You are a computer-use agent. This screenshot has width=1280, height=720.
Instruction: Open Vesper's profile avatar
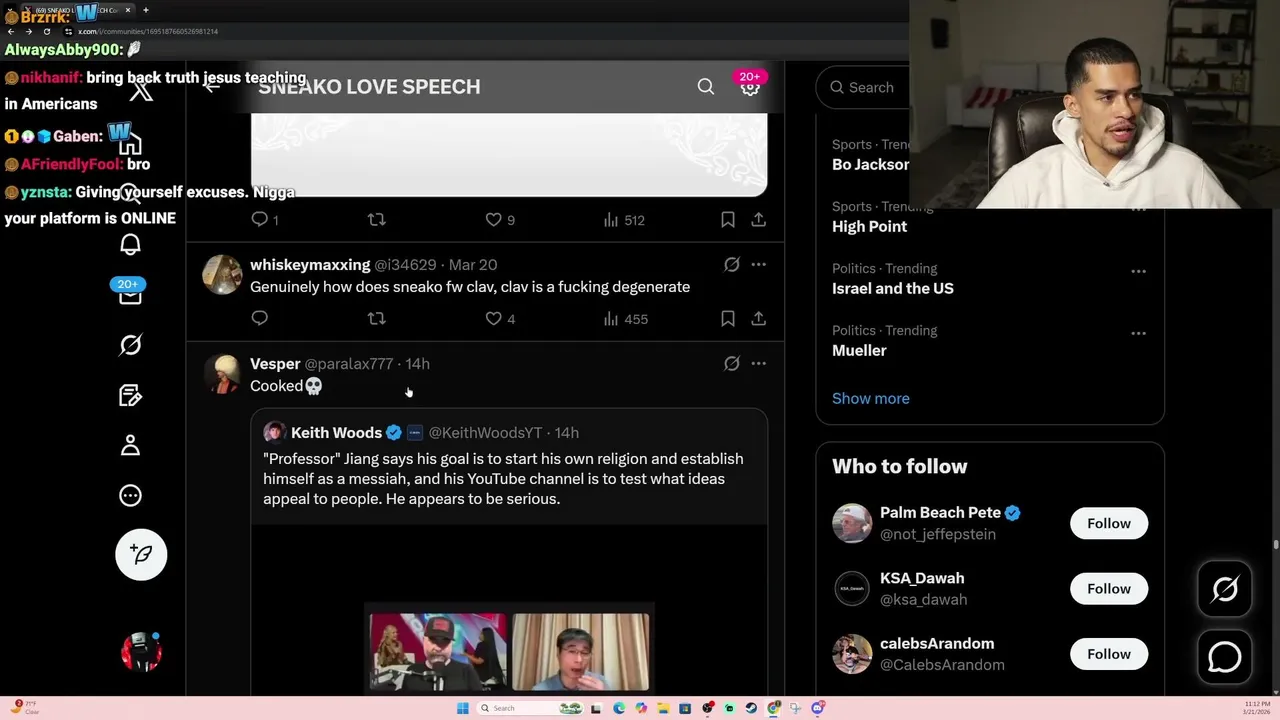tap(222, 373)
